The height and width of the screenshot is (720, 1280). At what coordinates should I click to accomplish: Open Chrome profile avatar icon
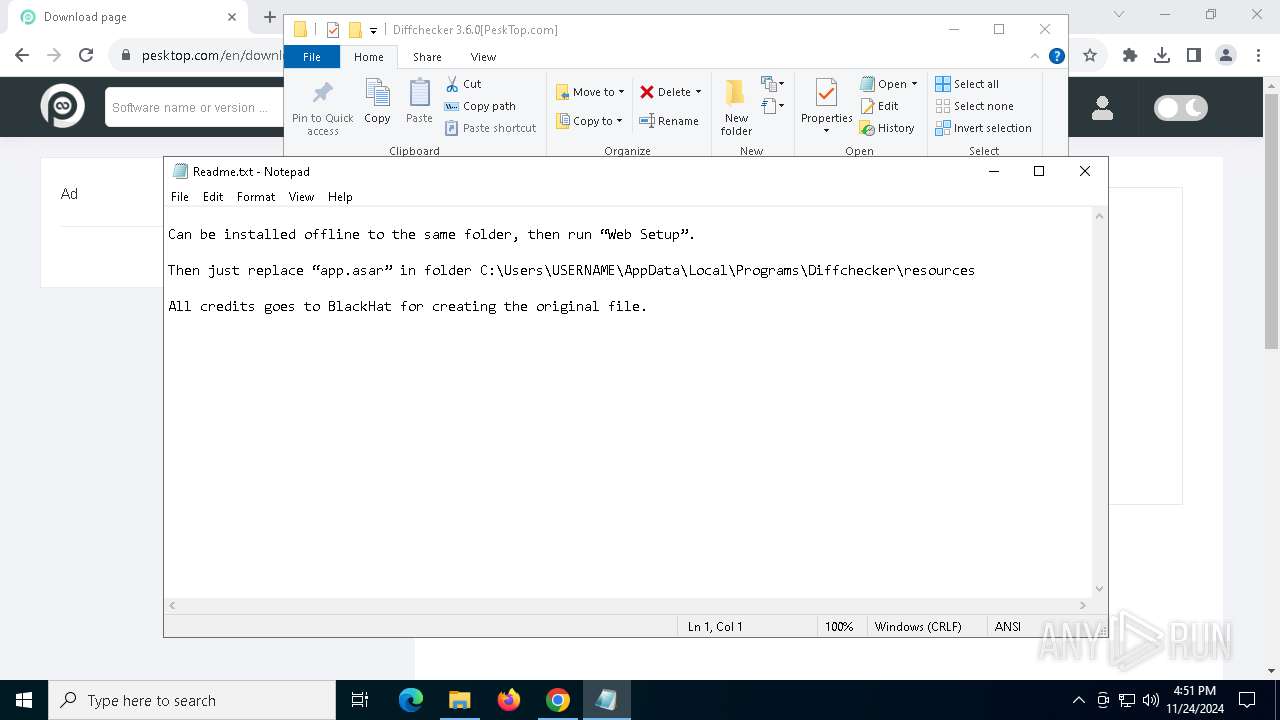(x=1226, y=55)
